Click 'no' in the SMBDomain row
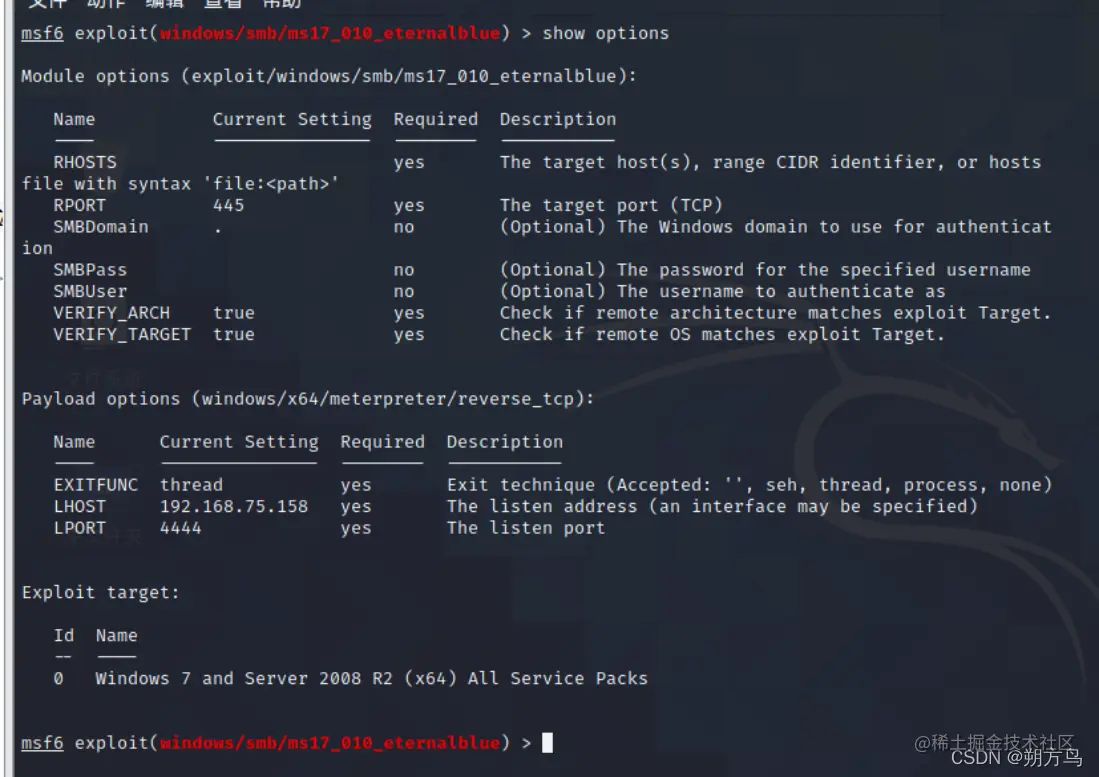1099x777 pixels. point(404,227)
